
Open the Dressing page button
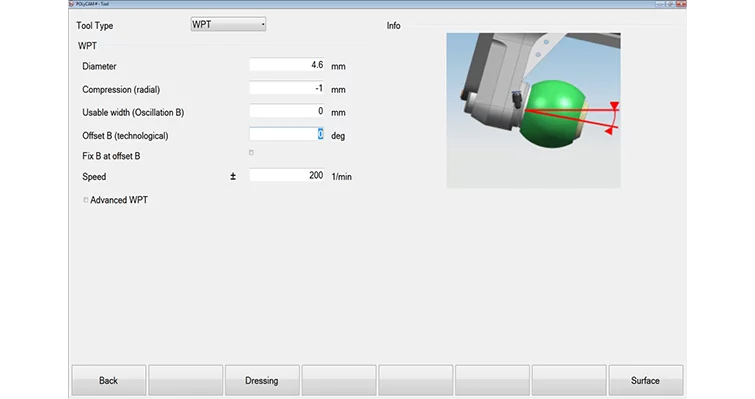click(x=262, y=380)
